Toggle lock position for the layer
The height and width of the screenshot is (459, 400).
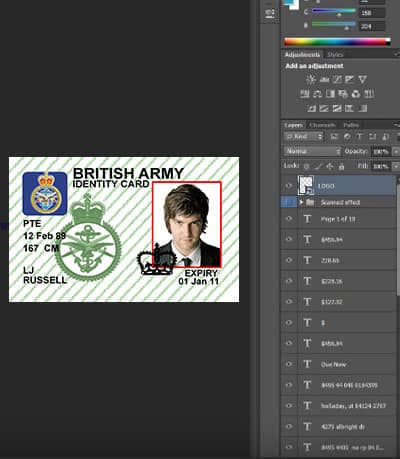(330, 166)
